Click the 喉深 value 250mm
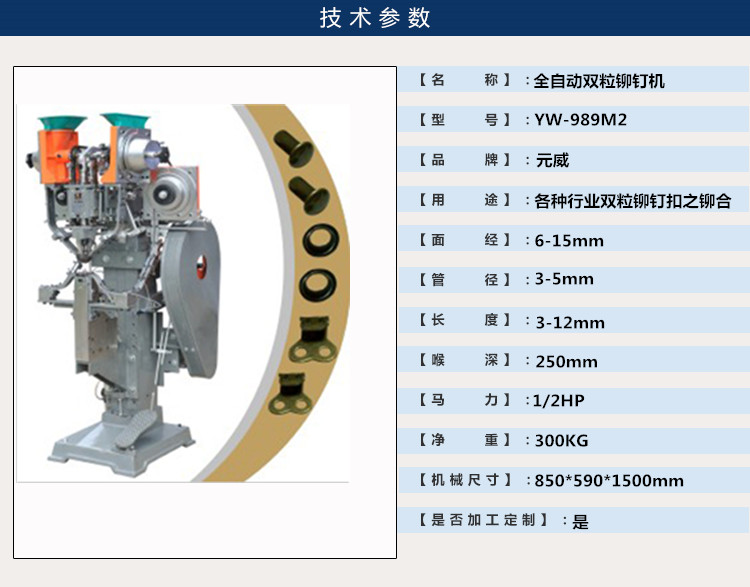750x587 pixels. (567, 362)
